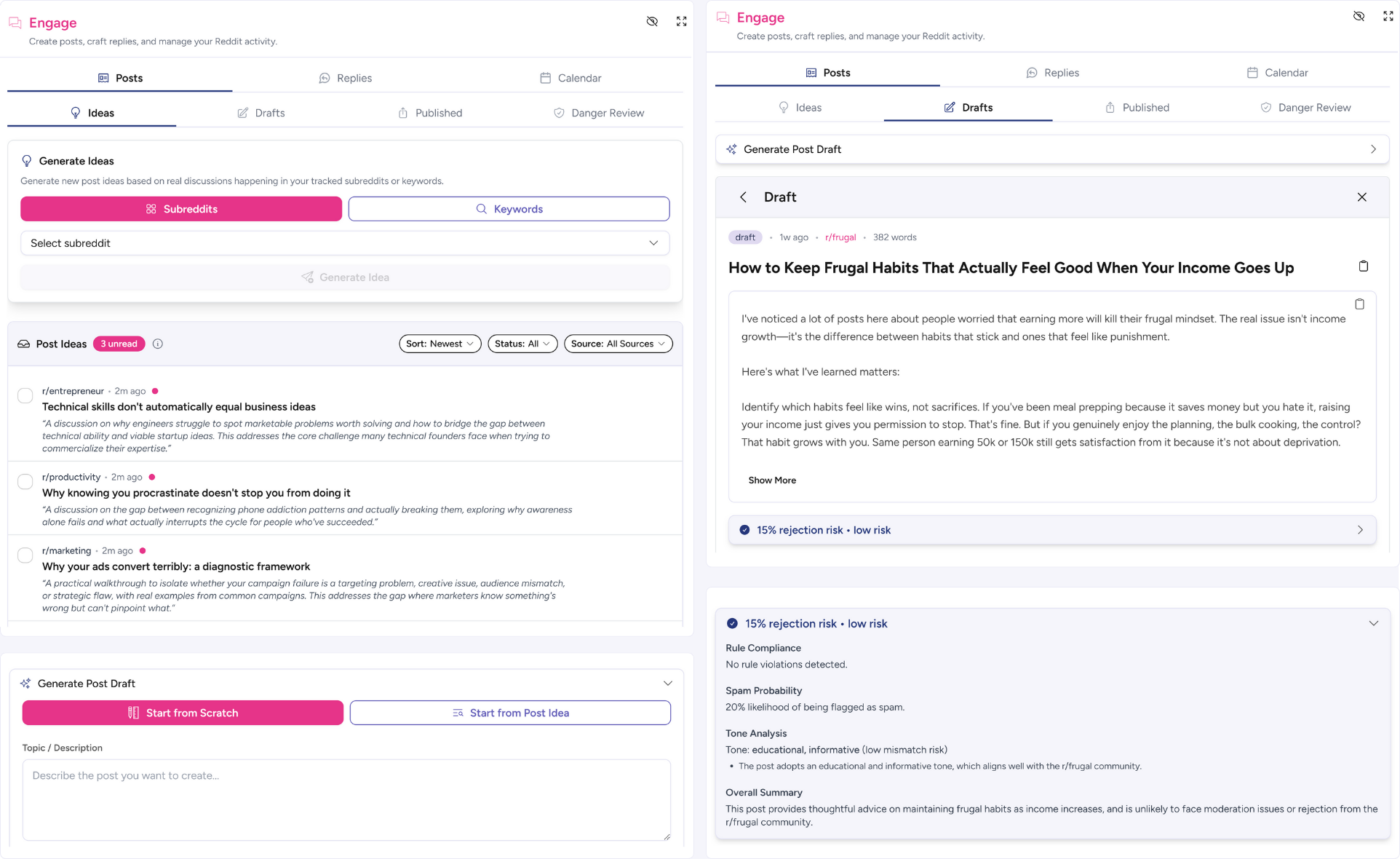Open the Sort: Newest dropdown
The image size is (1400, 859).
click(440, 344)
